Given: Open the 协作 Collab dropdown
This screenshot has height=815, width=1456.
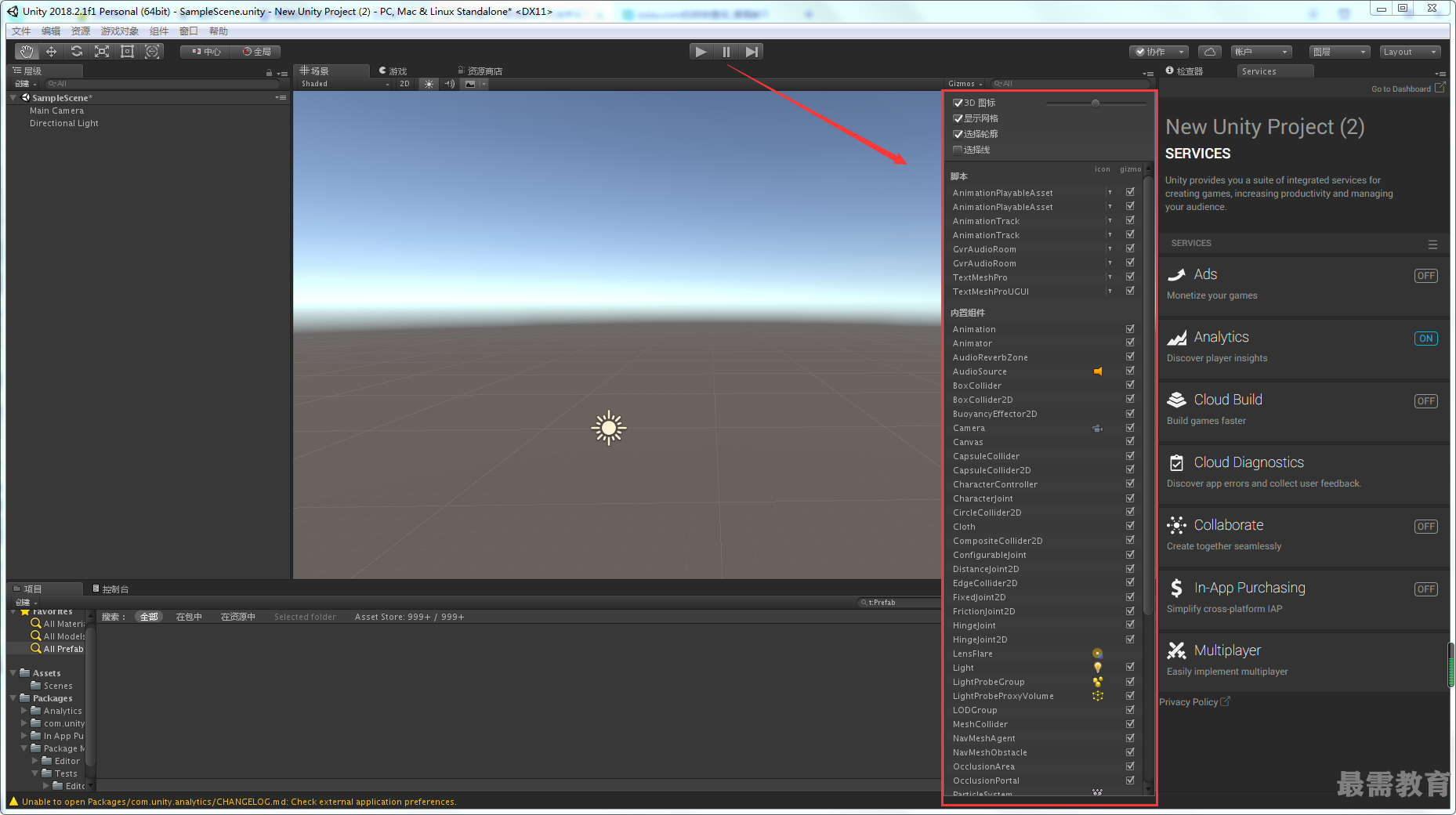Looking at the screenshot, I should [x=1159, y=52].
